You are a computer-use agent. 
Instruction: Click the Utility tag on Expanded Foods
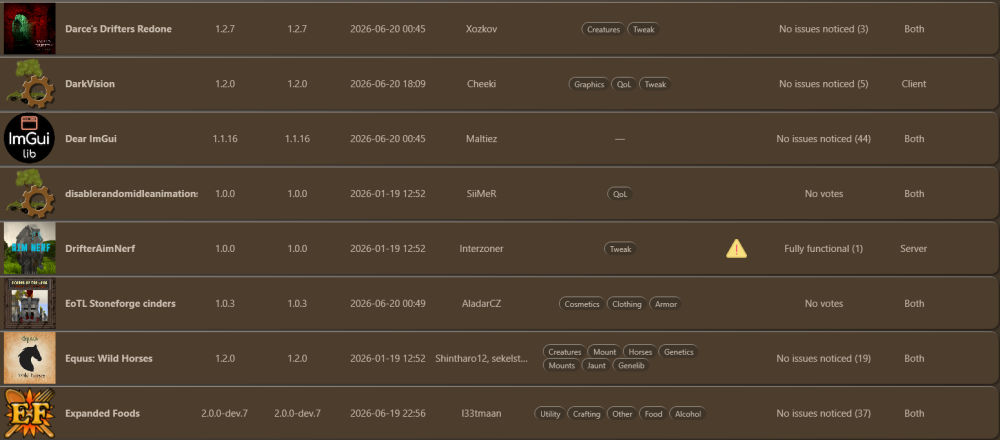click(x=550, y=414)
